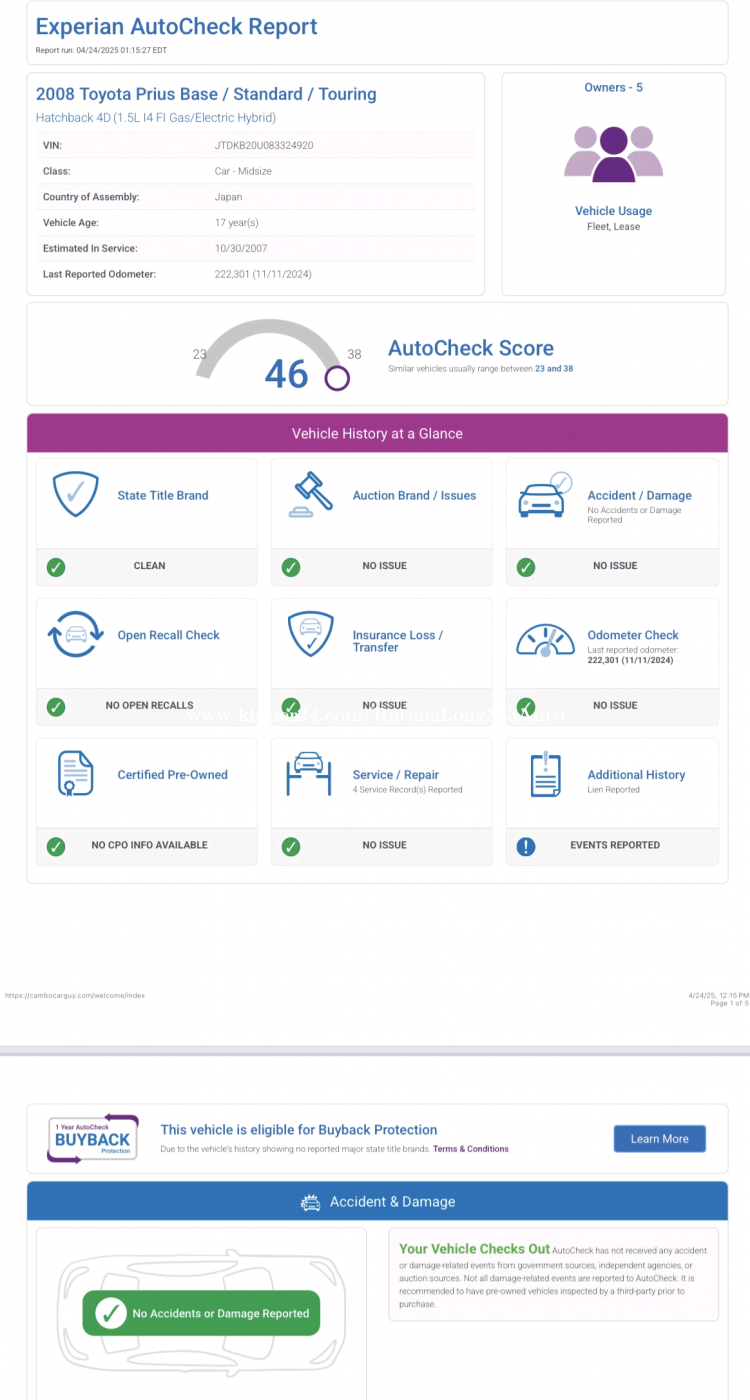The width and height of the screenshot is (750, 1400).
Task: Click the Vehicle History at a Glance header
Action: pos(377,434)
